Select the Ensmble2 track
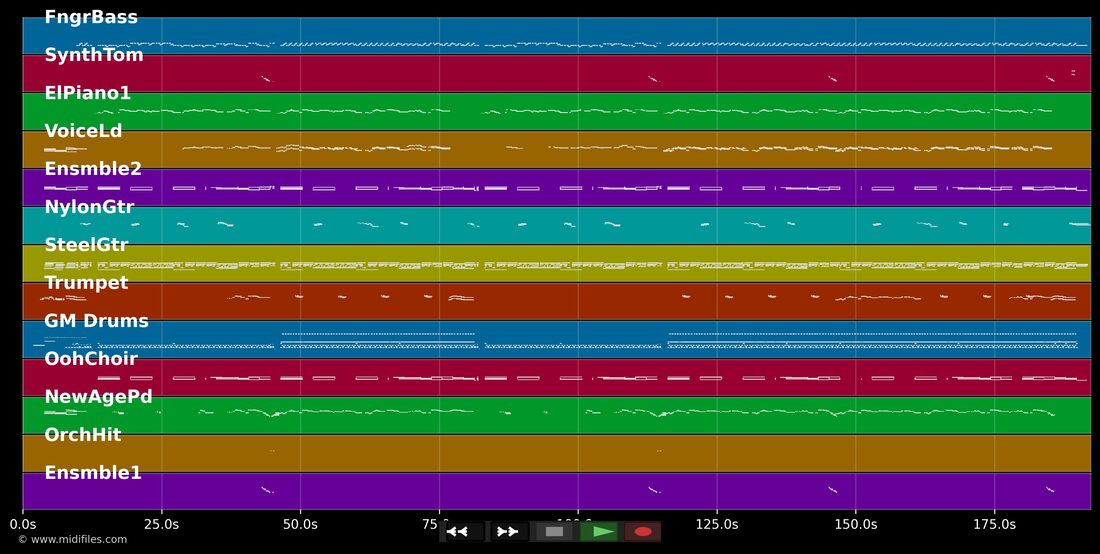This screenshot has width=1100, height=554. [556, 187]
